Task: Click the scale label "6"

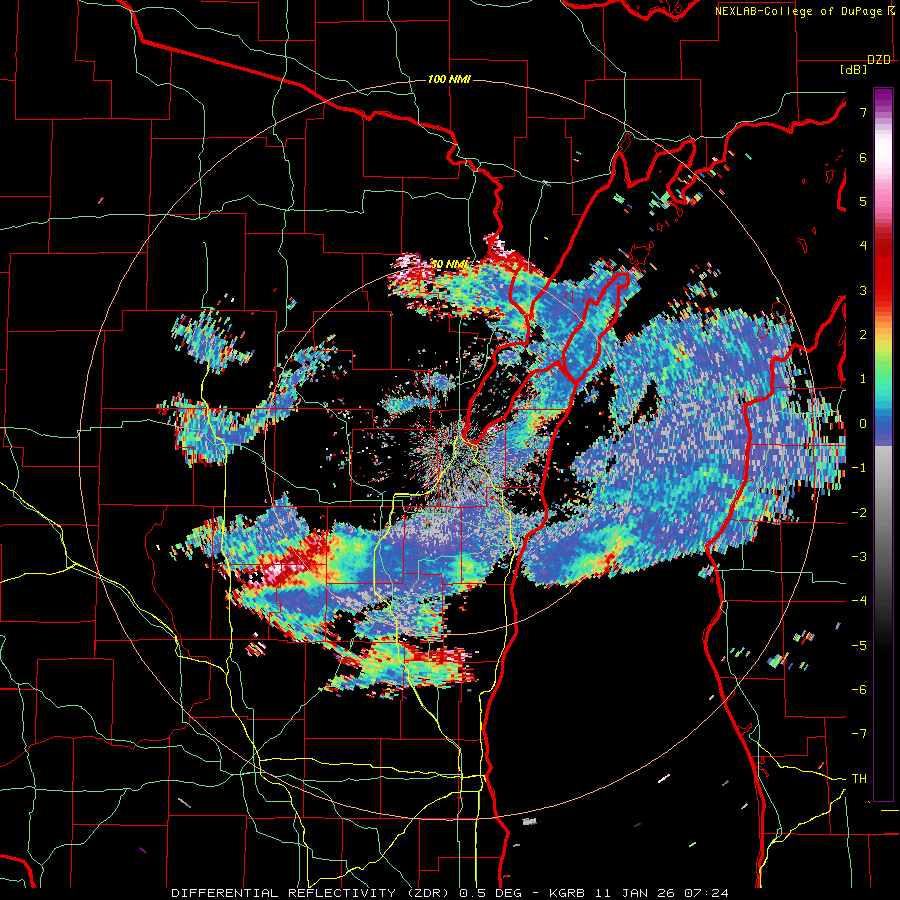Action: point(863,157)
